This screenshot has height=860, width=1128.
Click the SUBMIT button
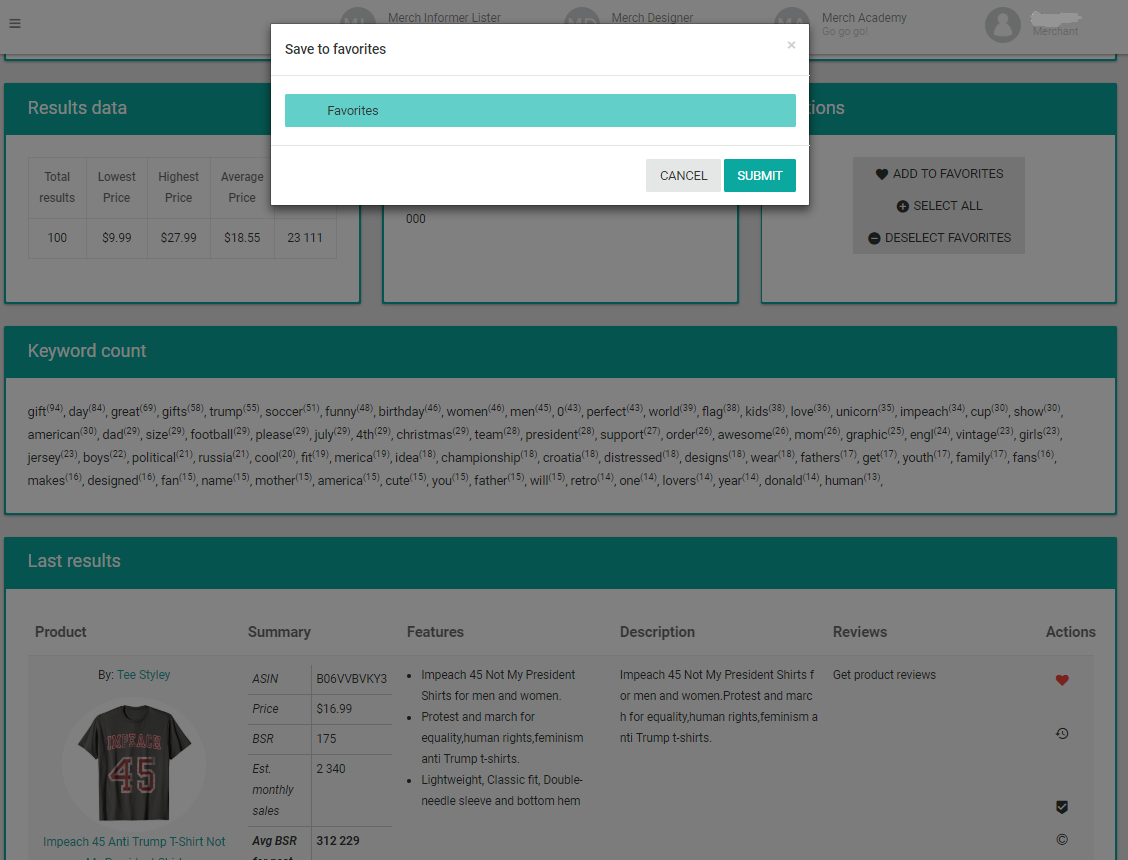tap(759, 176)
